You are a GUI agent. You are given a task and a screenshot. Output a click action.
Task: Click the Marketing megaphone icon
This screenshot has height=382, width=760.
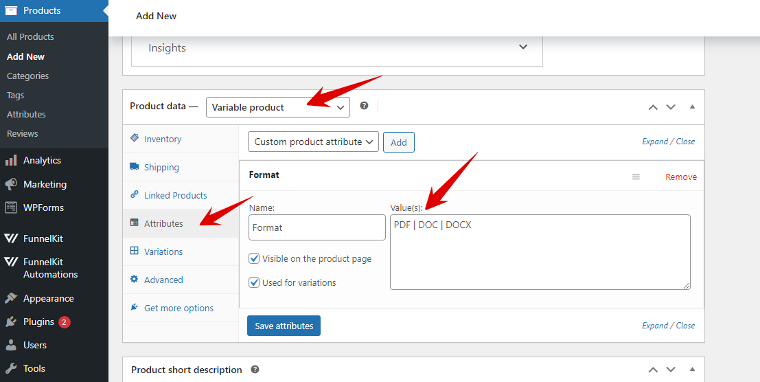pos(11,184)
